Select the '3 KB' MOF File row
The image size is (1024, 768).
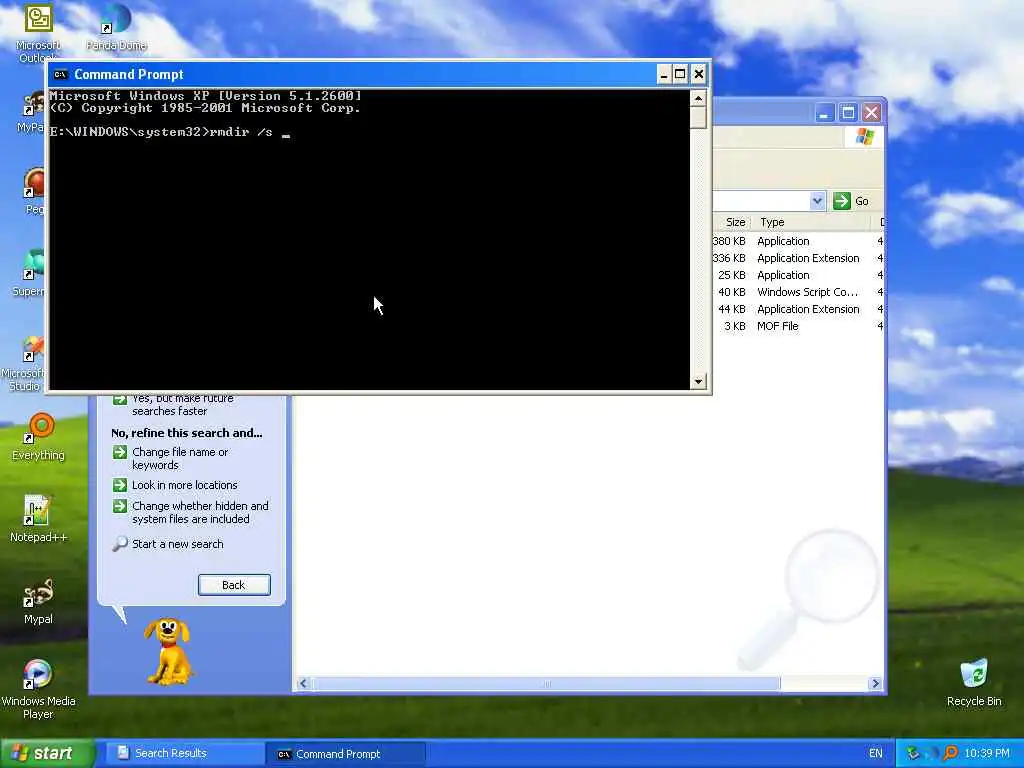[797, 326]
